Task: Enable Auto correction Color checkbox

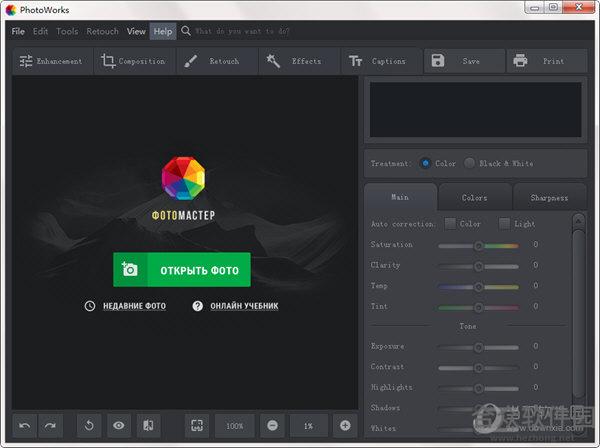Action: (450, 223)
